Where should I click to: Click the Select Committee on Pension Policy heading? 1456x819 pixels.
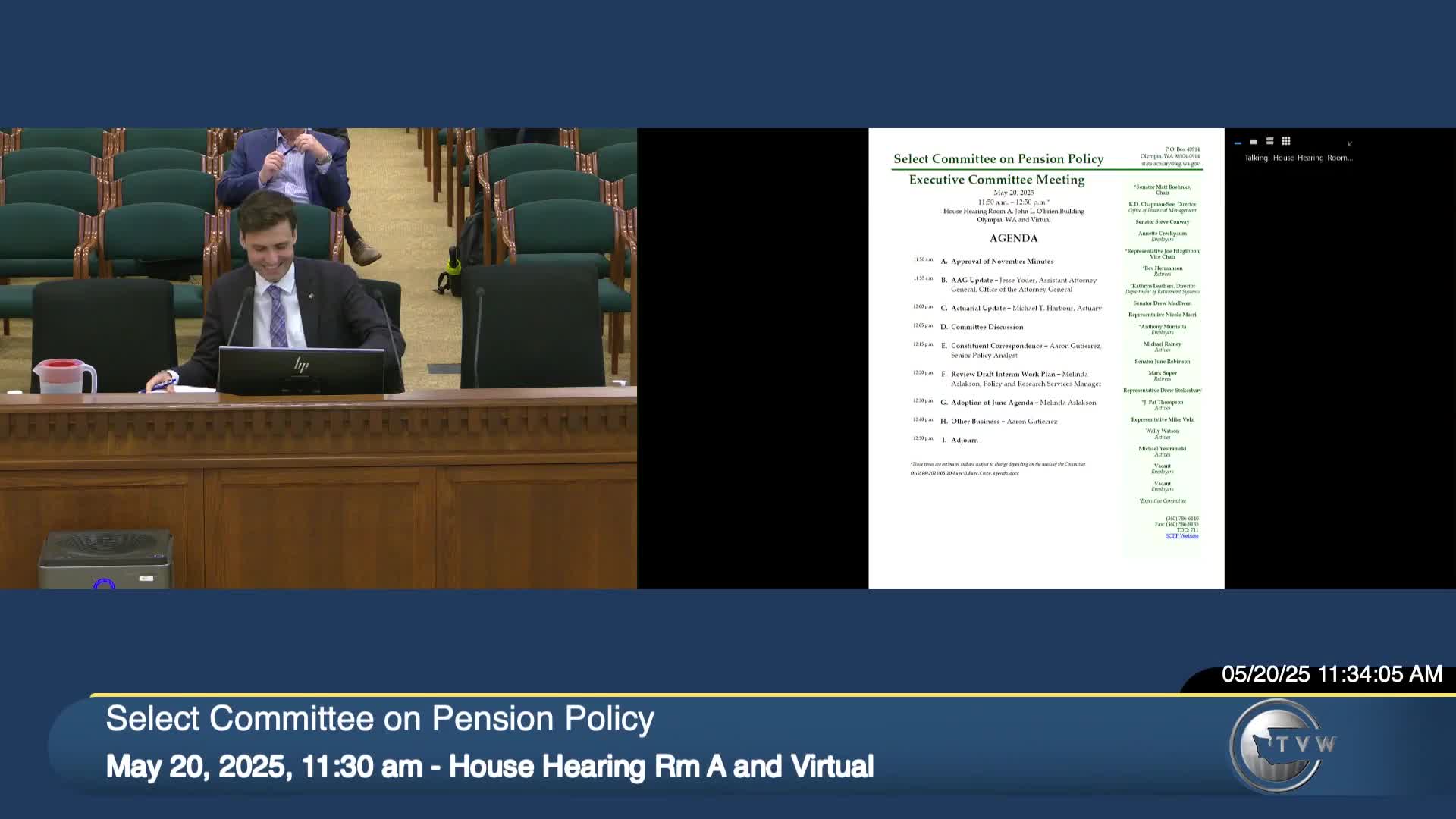point(998,159)
